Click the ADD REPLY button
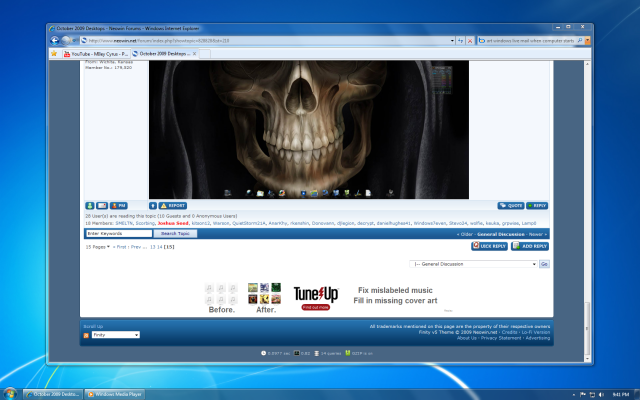Screen dimensions: 640x400 pos(530,246)
